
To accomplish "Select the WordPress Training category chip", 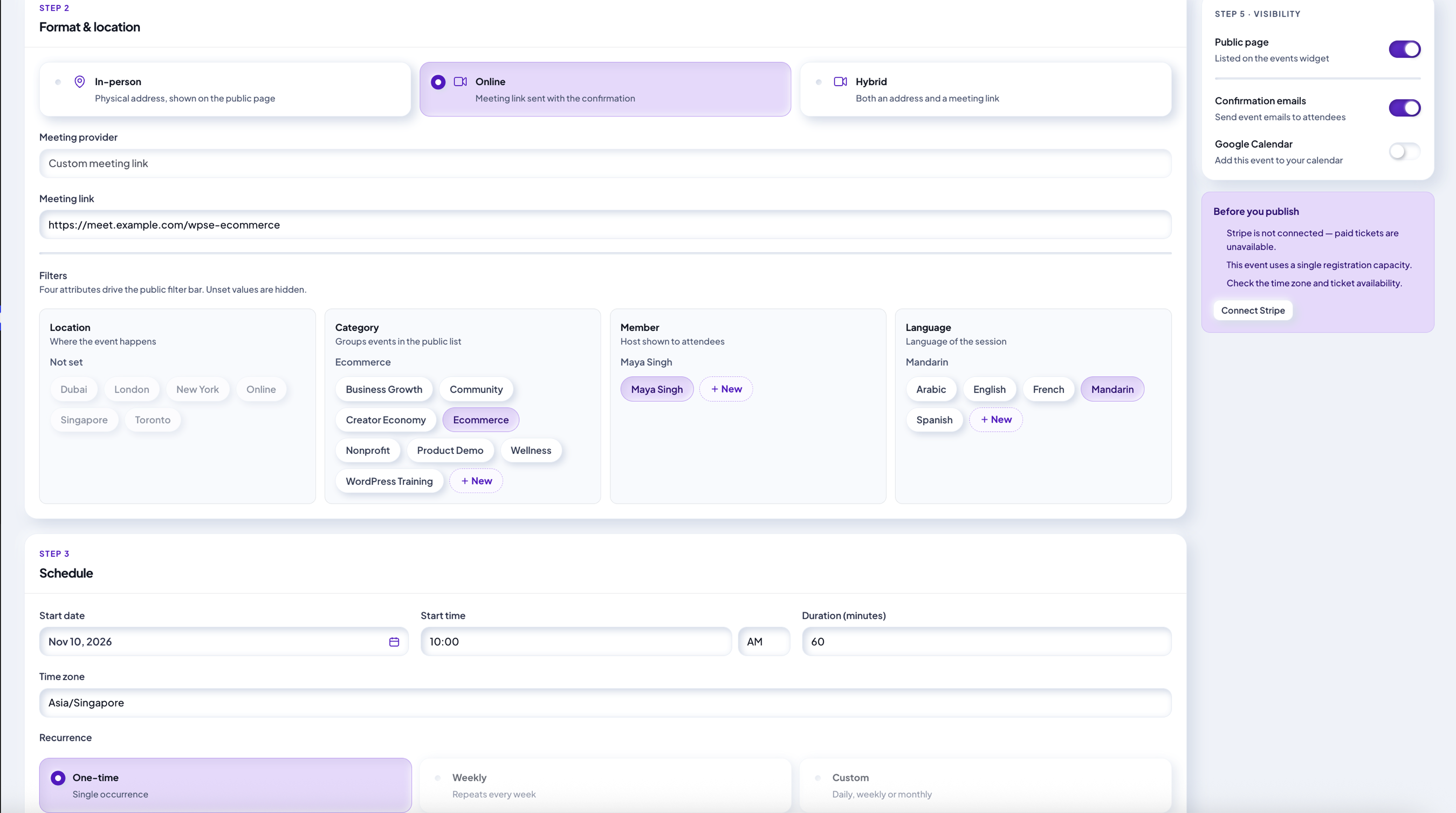I will [x=389, y=481].
